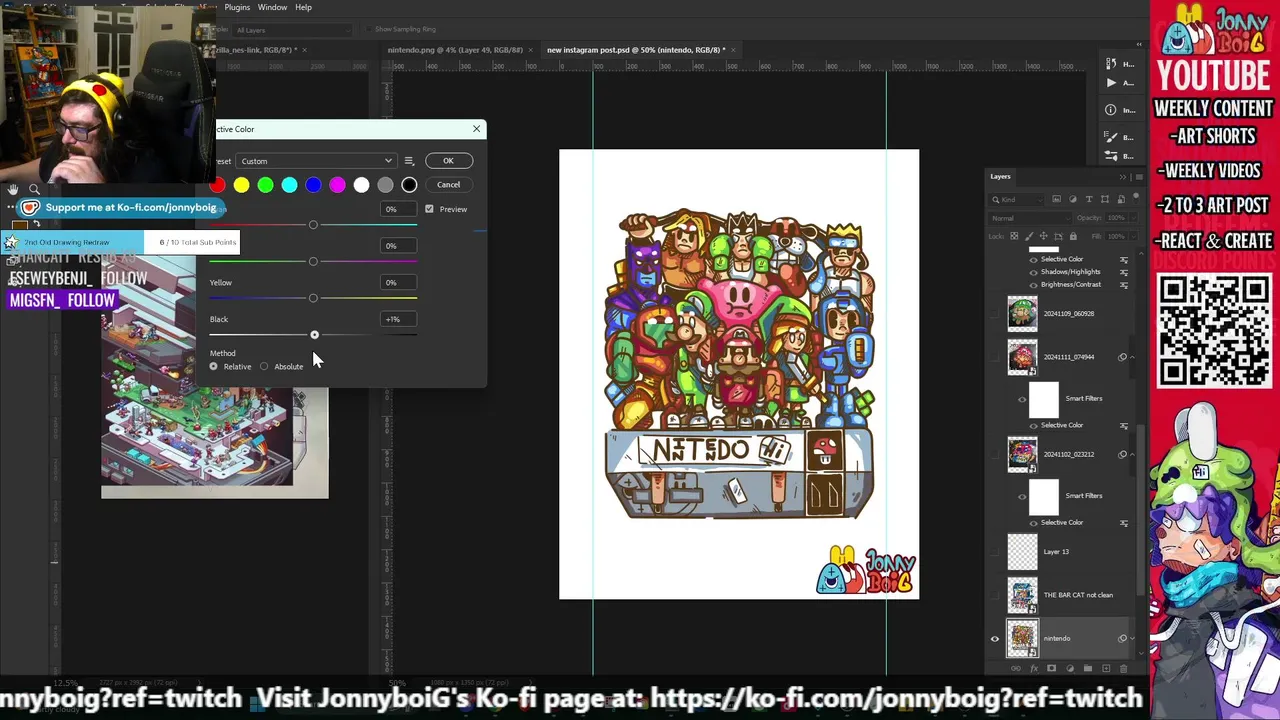Open the Preset Custom dropdown
Screen dimensions: 1280x720
point(317,161)
